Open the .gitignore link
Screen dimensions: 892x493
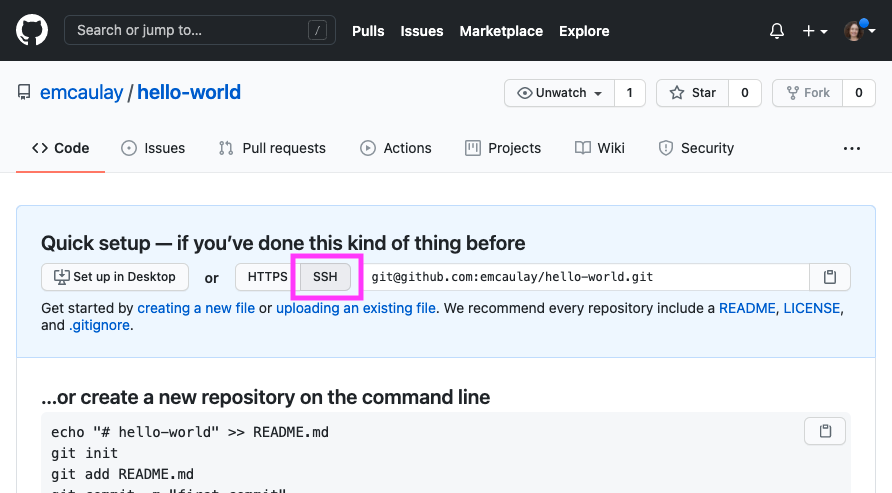click(x=100, y=325)
